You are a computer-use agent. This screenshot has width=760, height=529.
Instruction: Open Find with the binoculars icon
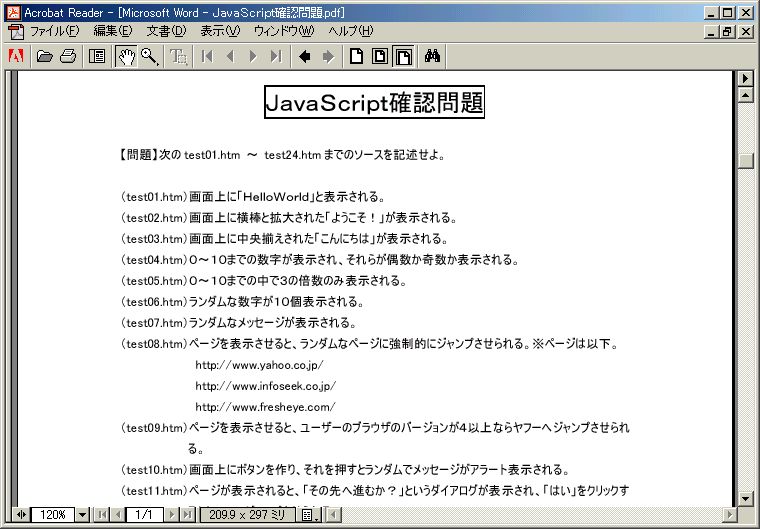point(432,56)
